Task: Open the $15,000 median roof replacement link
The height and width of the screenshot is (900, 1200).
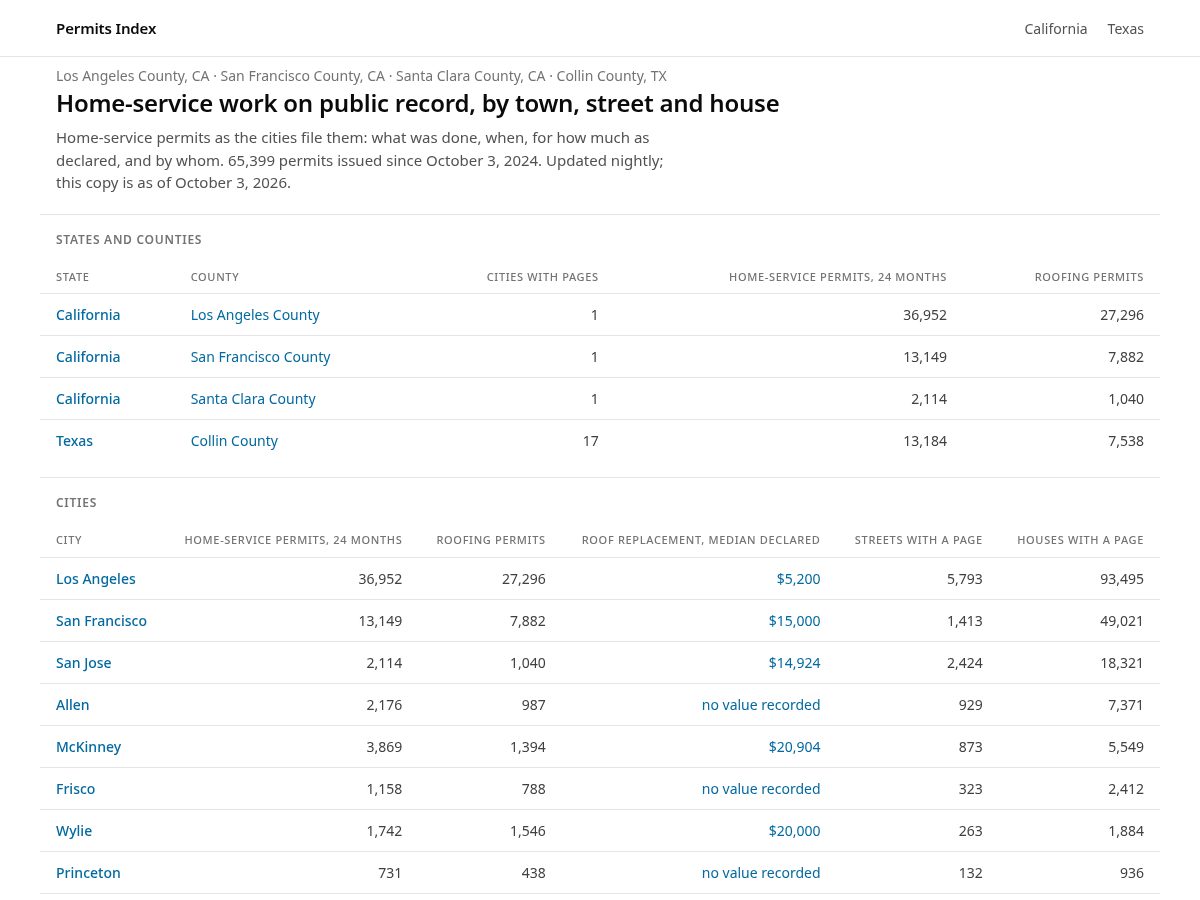Action: pos(794,621)
